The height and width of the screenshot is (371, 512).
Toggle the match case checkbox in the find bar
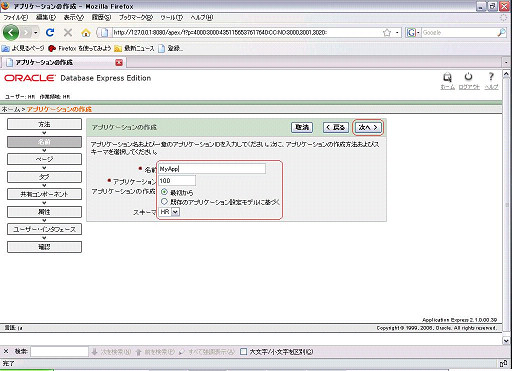(244, 351)
